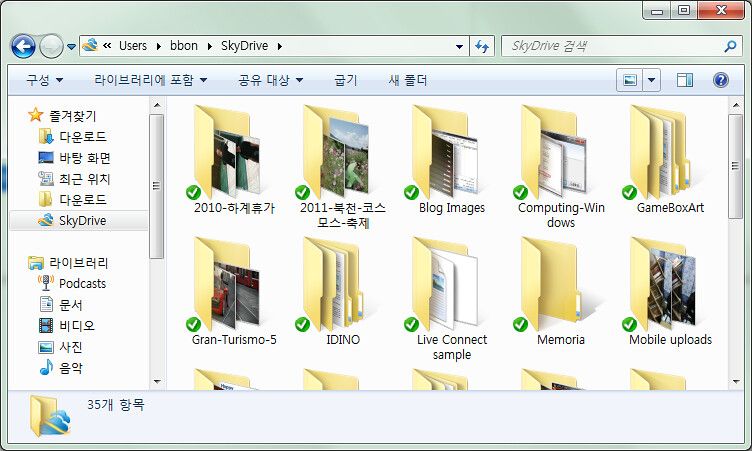Select bbon in the address breadcrumb
The image size is (752, 451).
(x=184, y=46)
